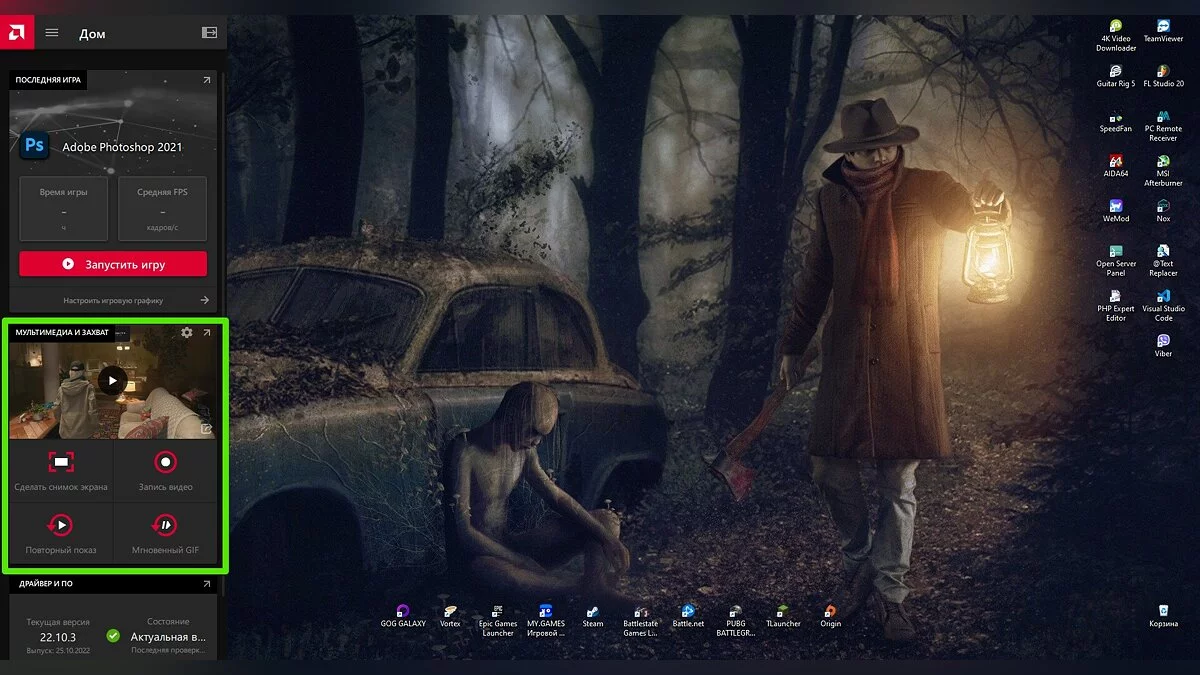Click Повторный показ instant replay icon
The image size is (1200, 675).
click(61, 524)
